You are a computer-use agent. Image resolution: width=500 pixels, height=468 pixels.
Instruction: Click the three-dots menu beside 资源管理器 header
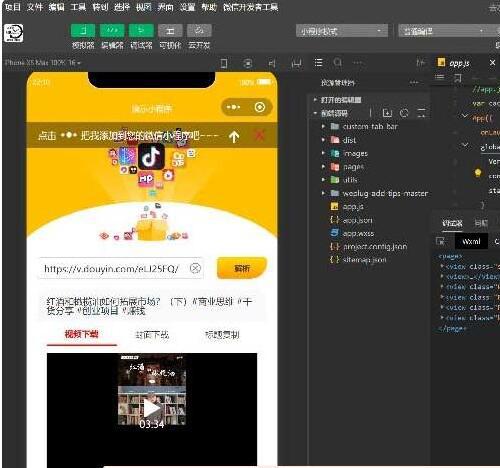coord(414,82)
